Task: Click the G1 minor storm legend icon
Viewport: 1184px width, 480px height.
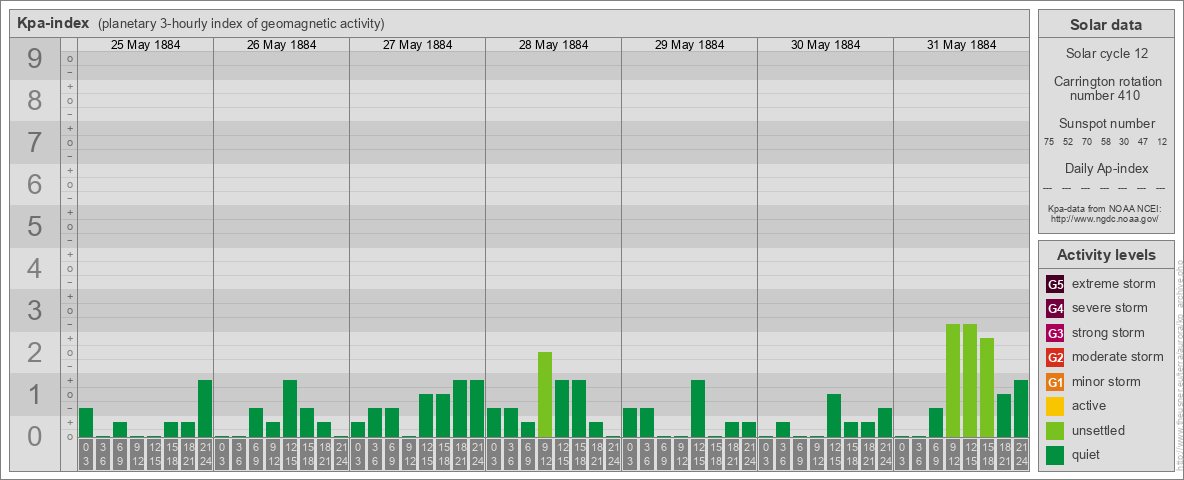Action: (1055, 382)
